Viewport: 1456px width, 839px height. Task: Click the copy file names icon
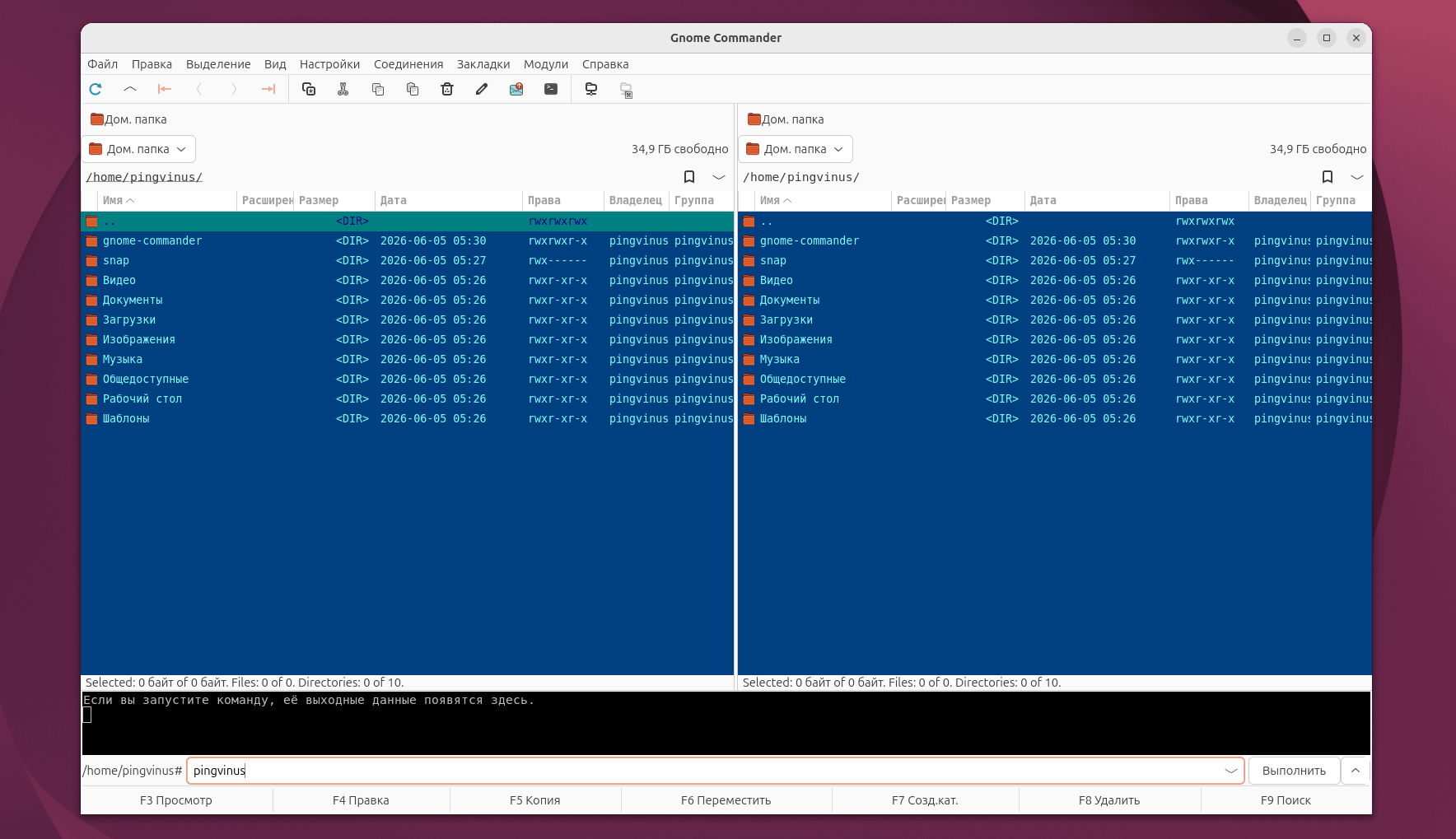(309, 89)
